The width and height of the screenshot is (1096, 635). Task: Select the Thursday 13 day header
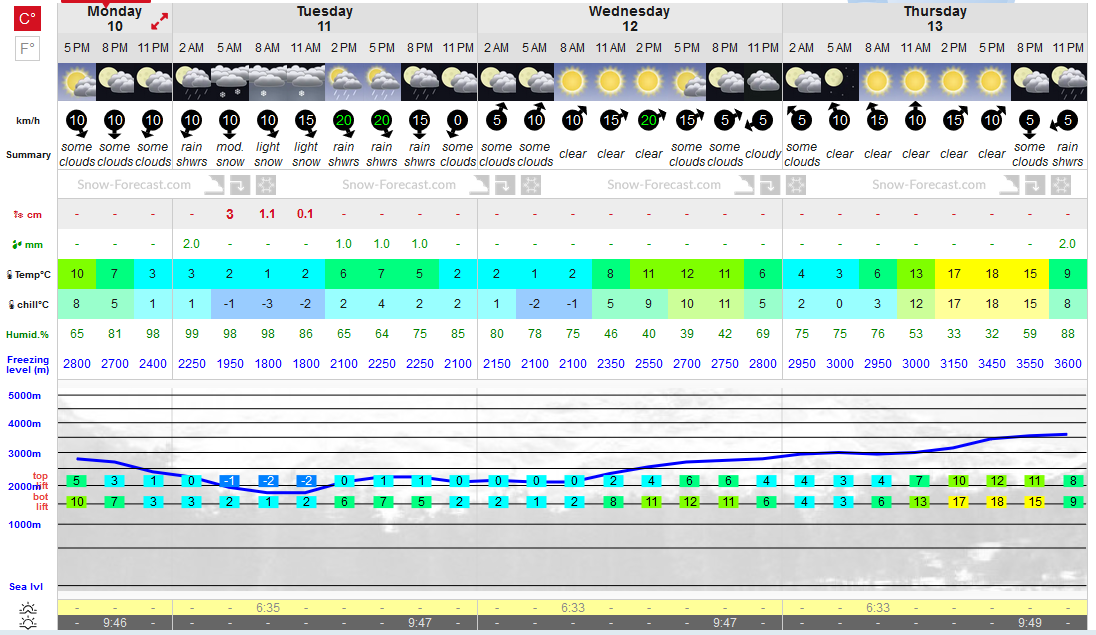coord(935,19)
